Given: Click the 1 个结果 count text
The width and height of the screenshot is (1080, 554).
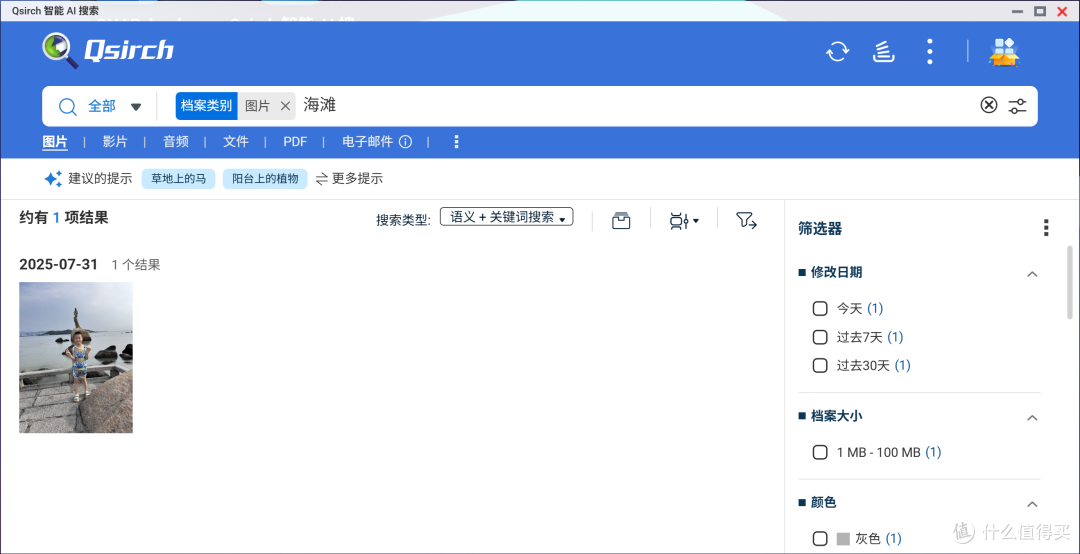Looking at the screenshot, I should (136, 265).
